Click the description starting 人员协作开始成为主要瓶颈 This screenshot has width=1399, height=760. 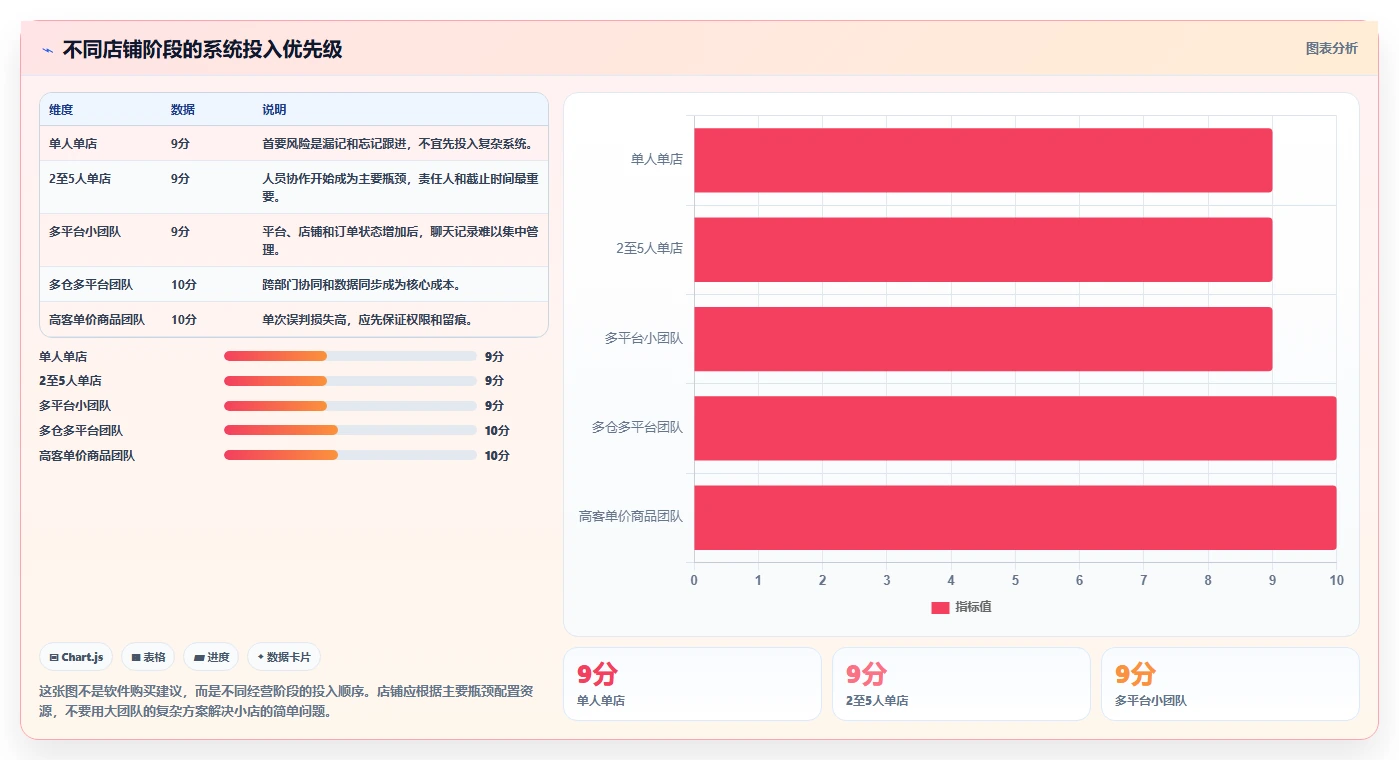tap(401, 188)
